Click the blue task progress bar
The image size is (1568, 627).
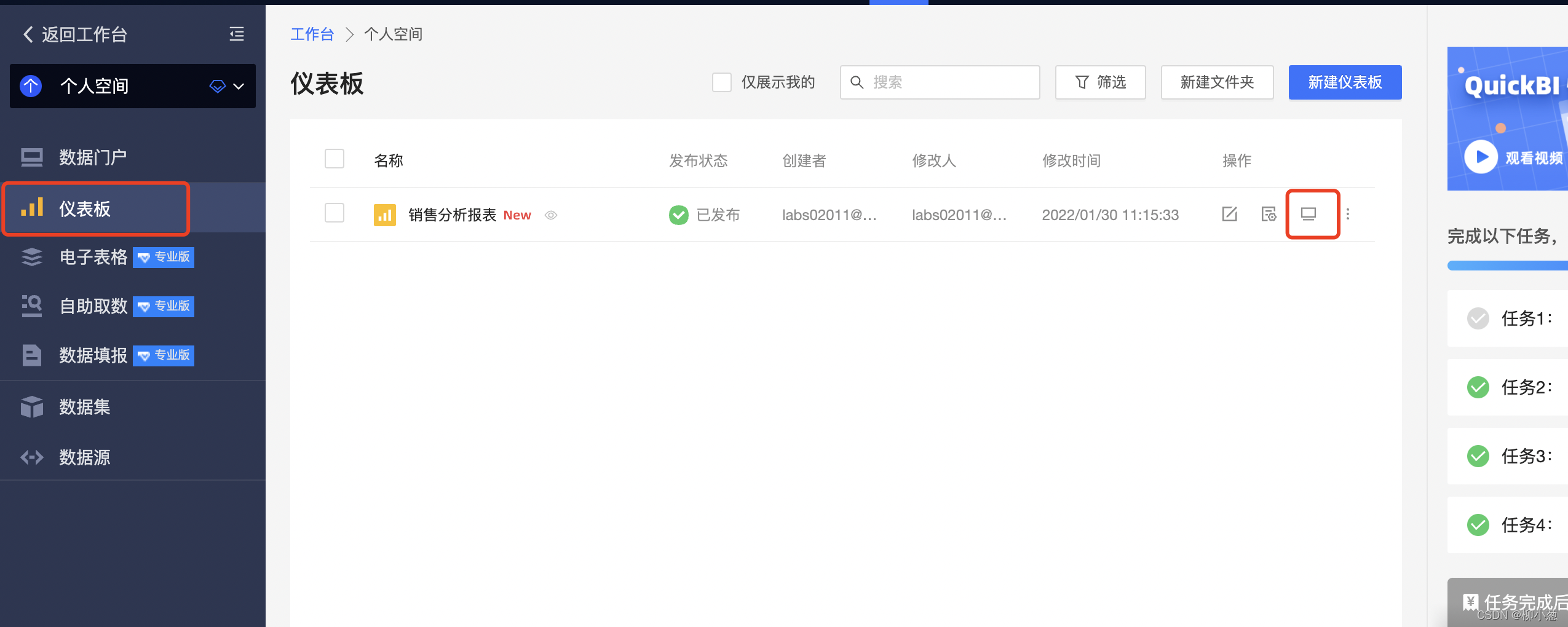click(x=1508, y=266)
